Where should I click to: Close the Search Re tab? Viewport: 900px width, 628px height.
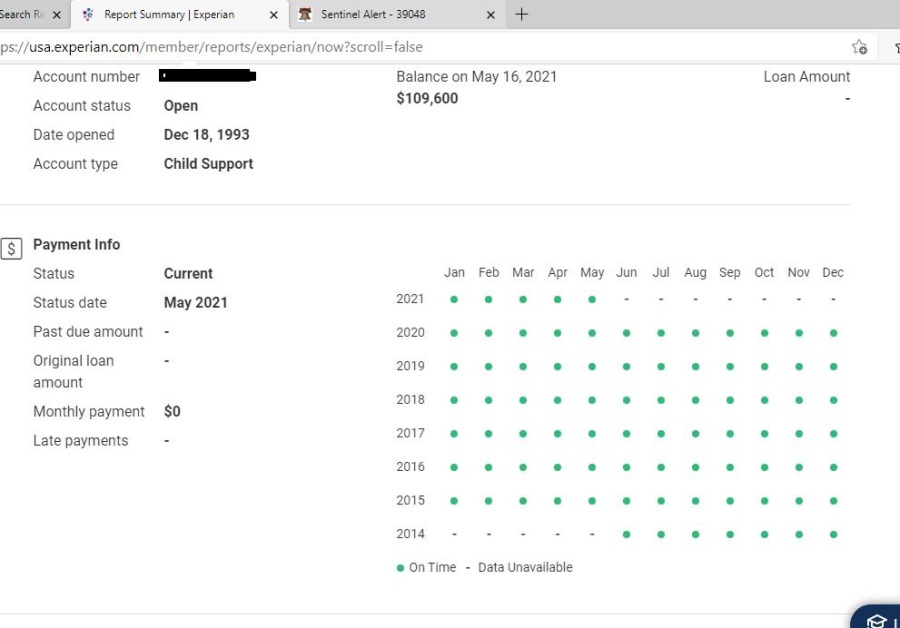pos(56,15)
